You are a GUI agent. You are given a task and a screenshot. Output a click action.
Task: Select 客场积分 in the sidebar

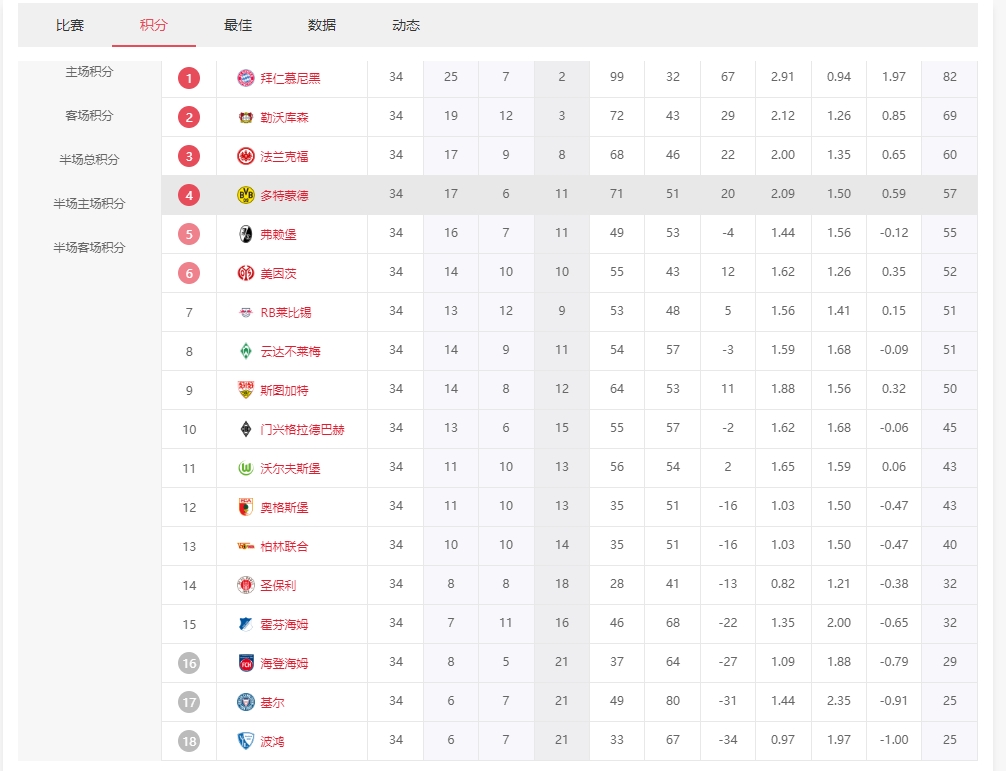click(x=90, y=116)
